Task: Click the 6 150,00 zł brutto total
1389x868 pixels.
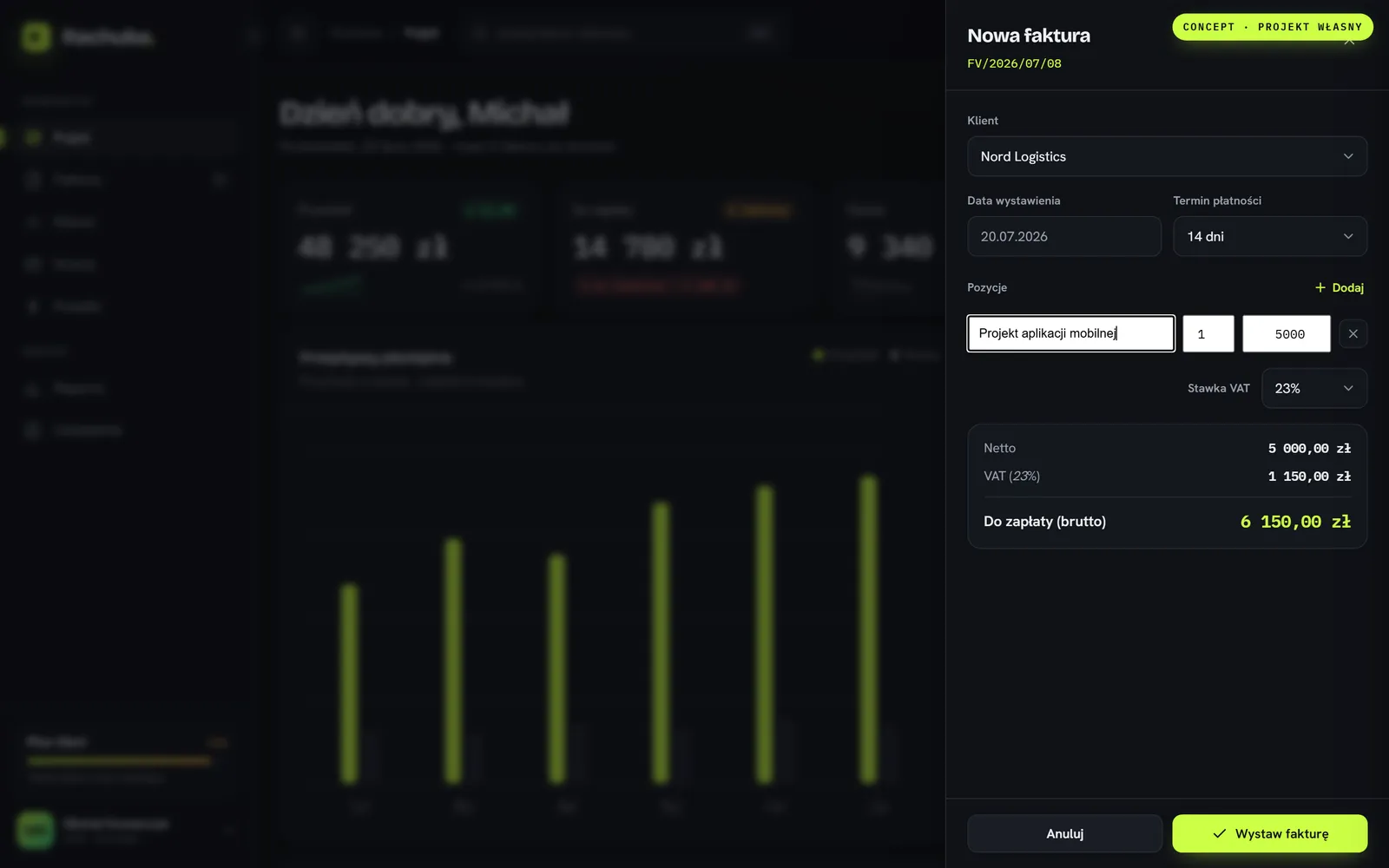Action: click(x=1295, y=522)
